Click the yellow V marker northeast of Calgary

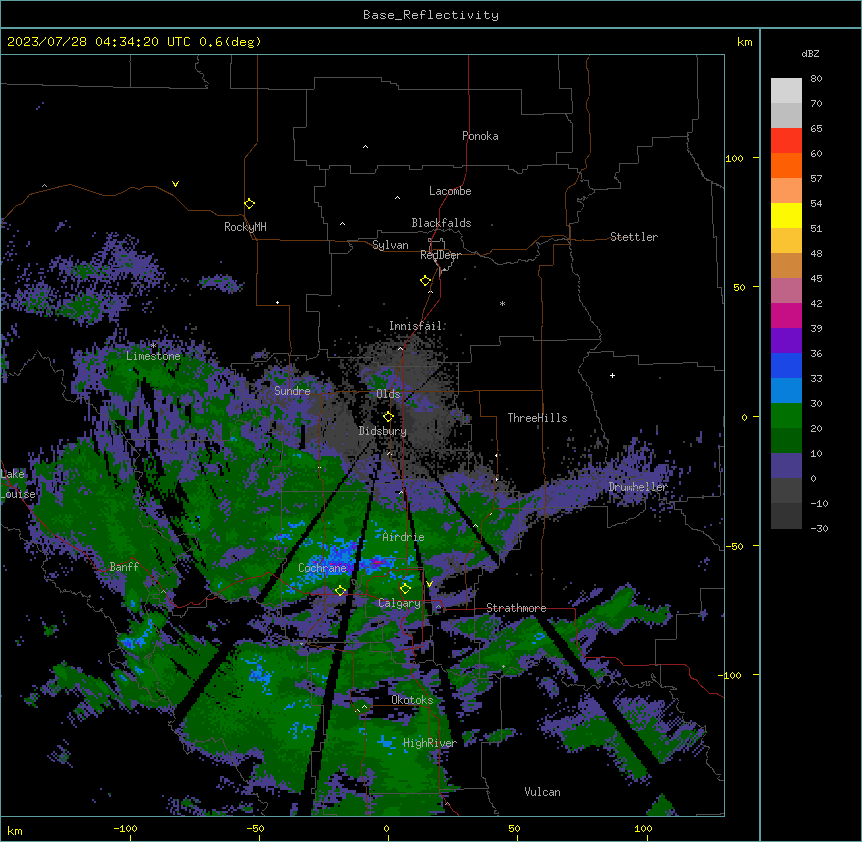coord(429,584)
